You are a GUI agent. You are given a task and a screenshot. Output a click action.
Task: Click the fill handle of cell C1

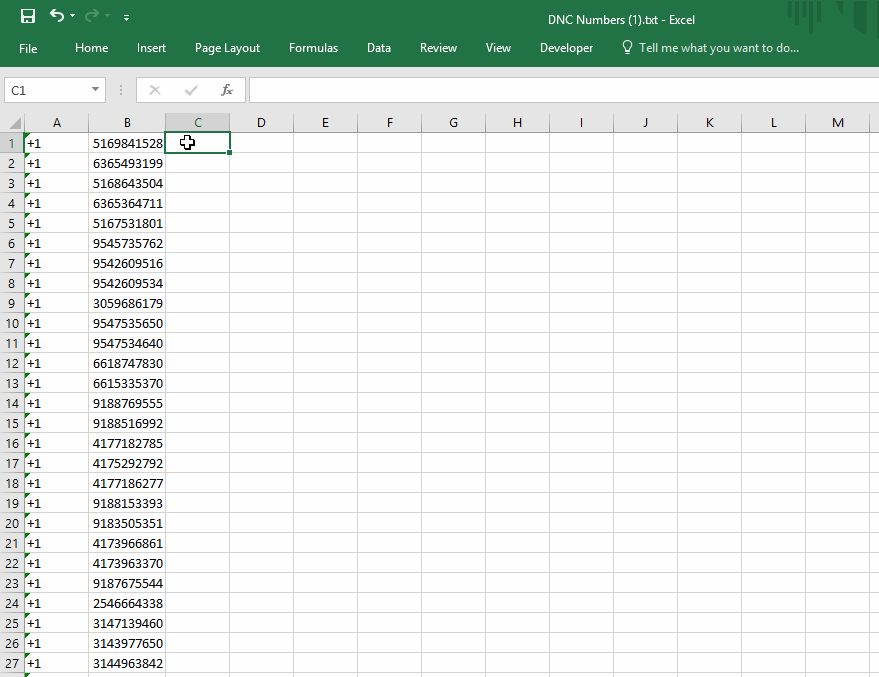[229, 152]
